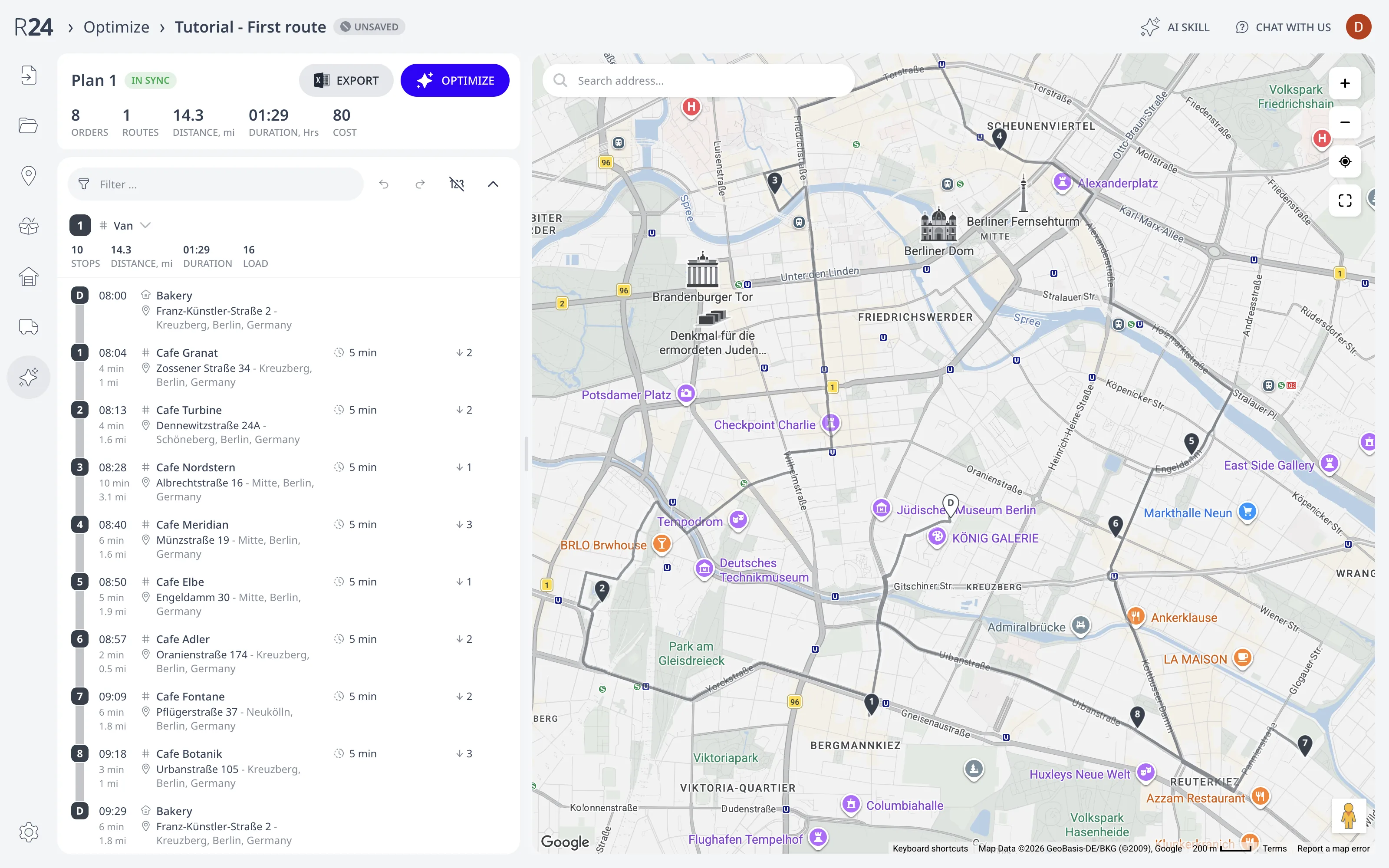Click map marker 4 in Scheunenviertel
The width and height of the screenshot is (1389, 868).
(x=999, y=138)
